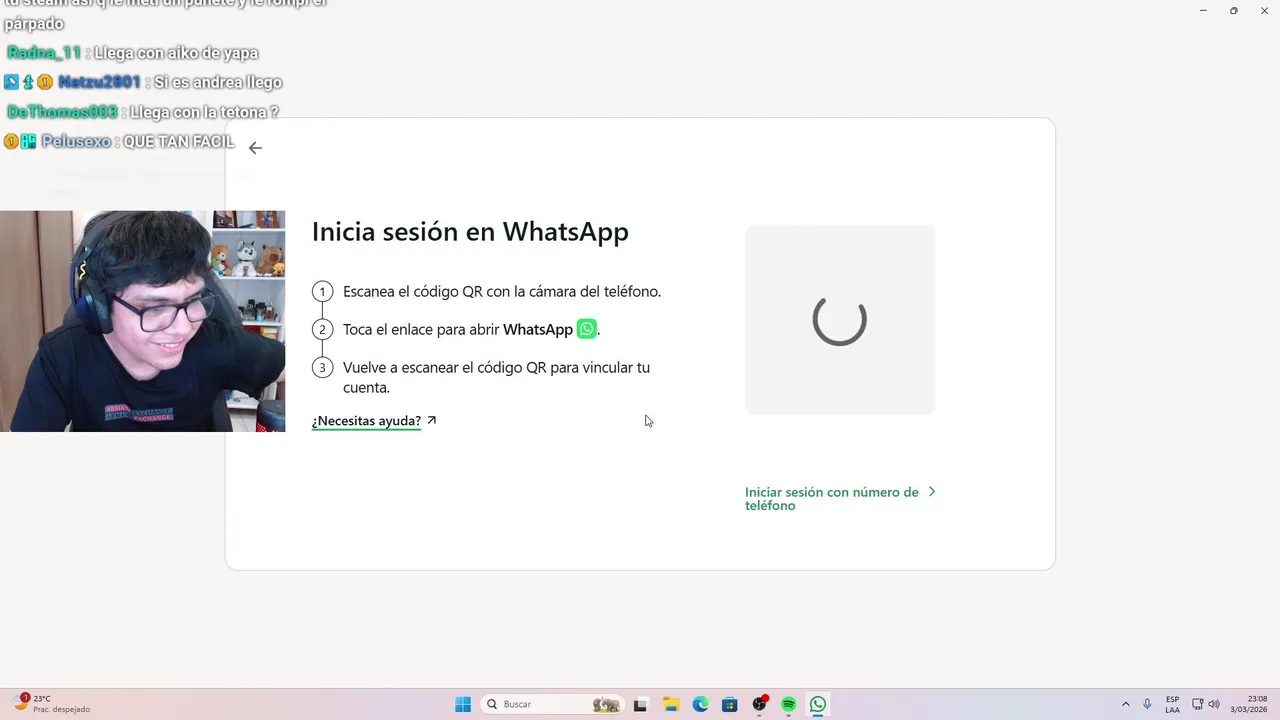Open the Windows Start menu
Image resolution: width=1280 pixels, height=720 pixels.
(x=463, y=704)
